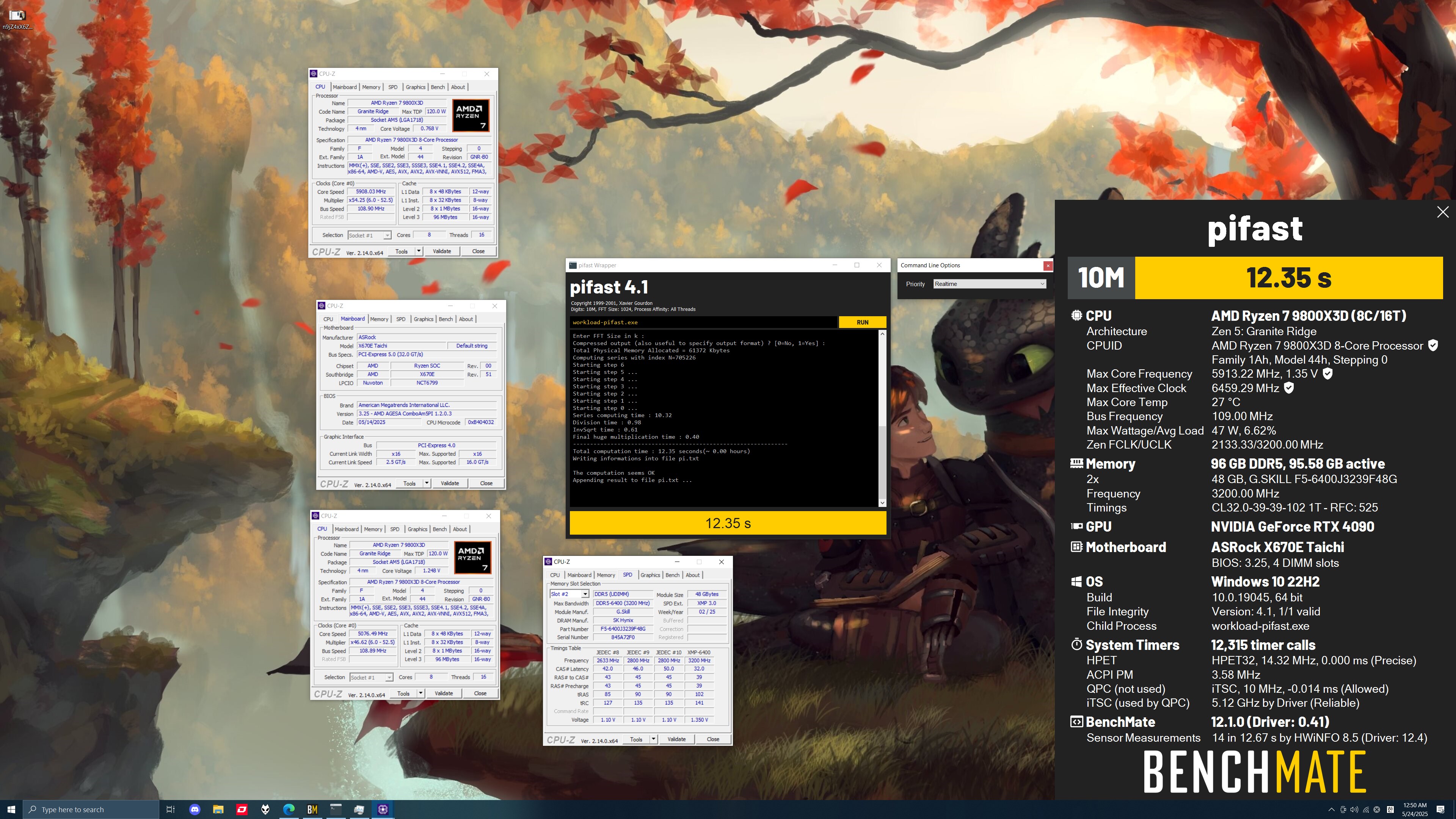This screenshot has height=819, width=1456.
Task: Open the volume control in system tray
Action: coord(1354,810)
